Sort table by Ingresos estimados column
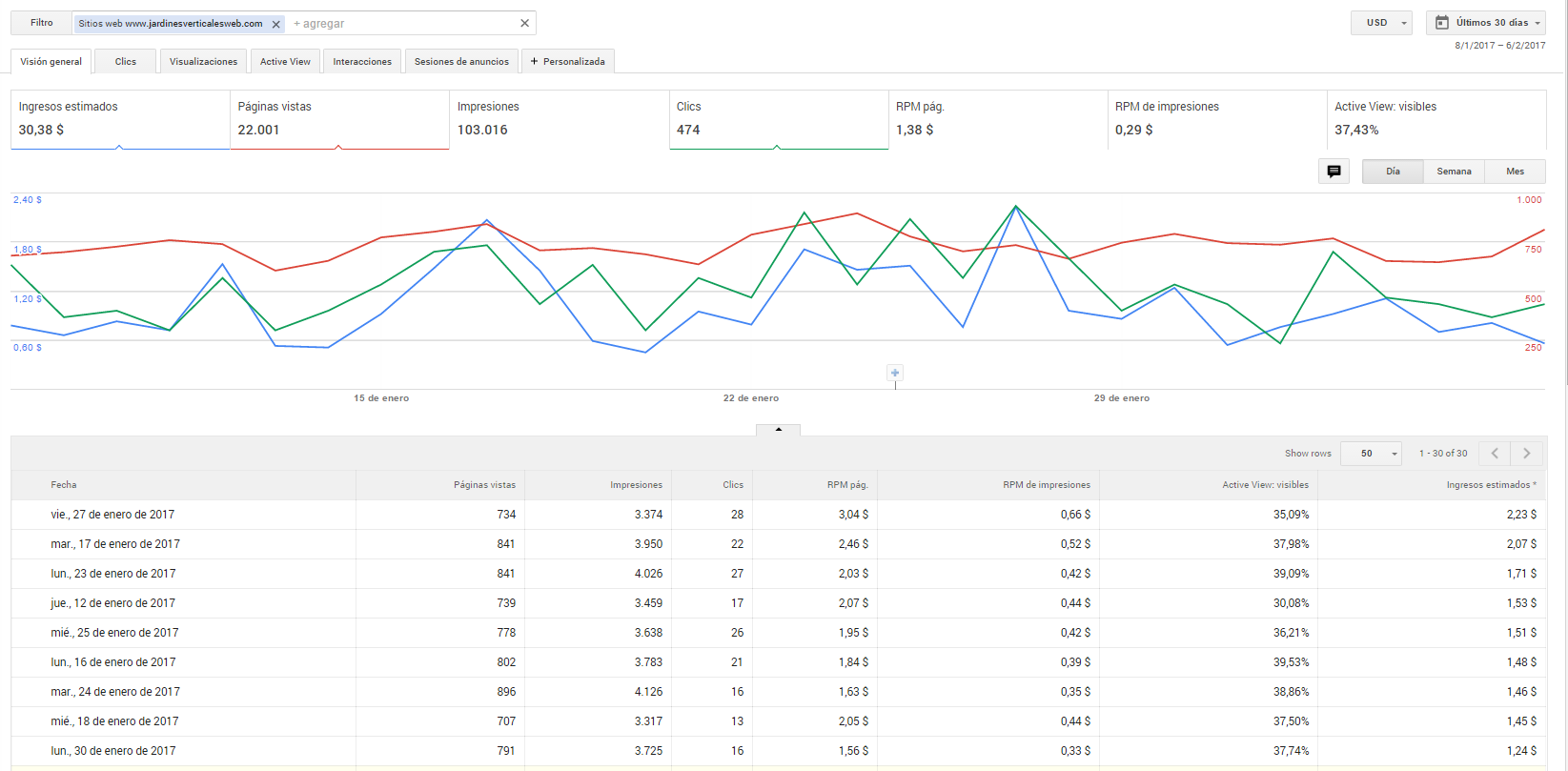Screen dimensions: 1568x771 [x=1491, y=485]
